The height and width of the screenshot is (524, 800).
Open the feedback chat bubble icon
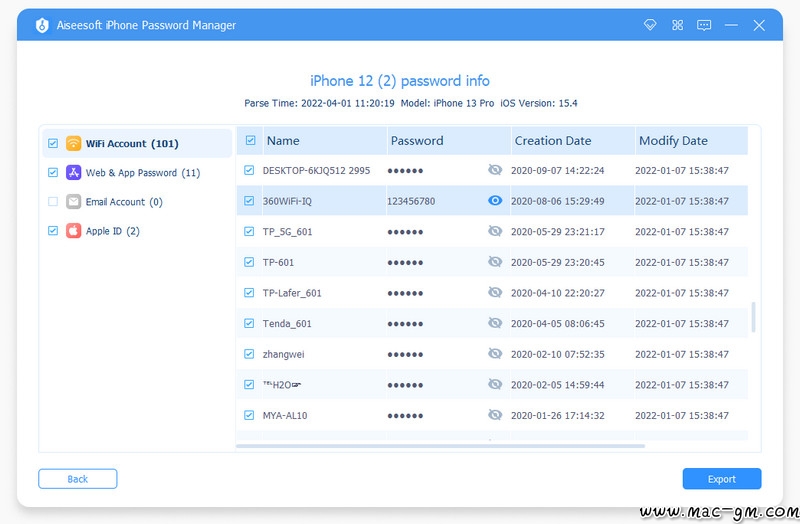coord(704,25)
